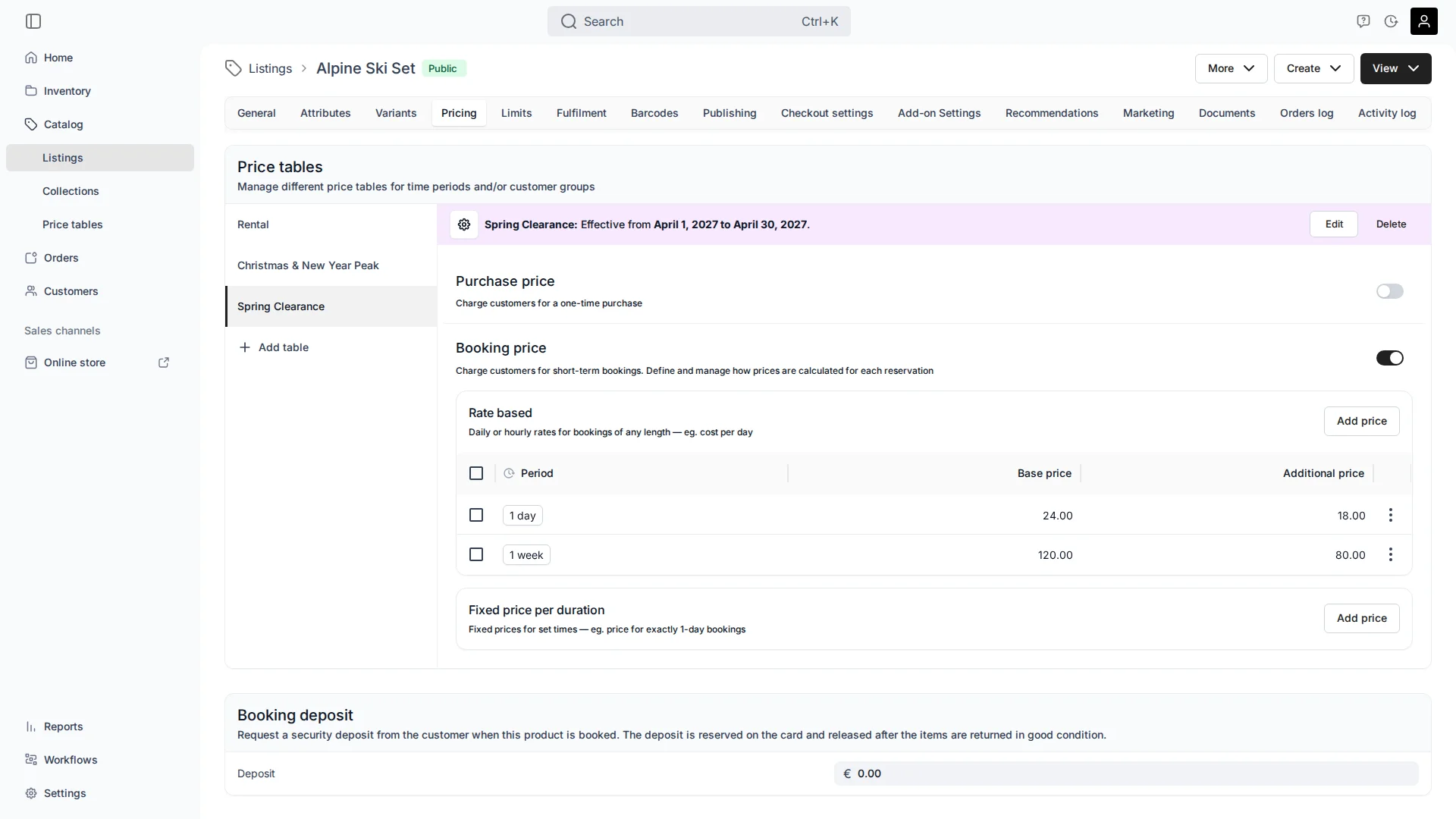
Task: Open the Barcodes tab
Action: [x=654, y=113]
